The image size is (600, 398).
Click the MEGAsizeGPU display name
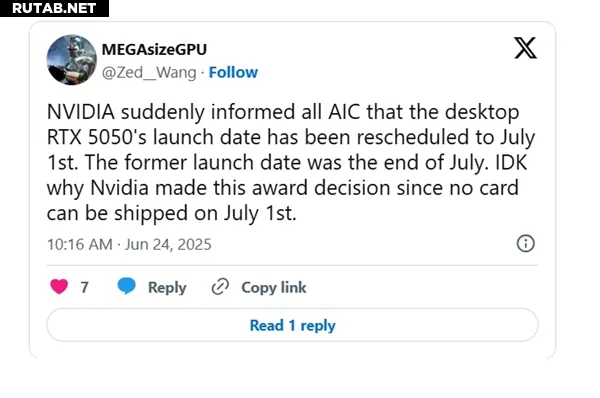point(154,49)
